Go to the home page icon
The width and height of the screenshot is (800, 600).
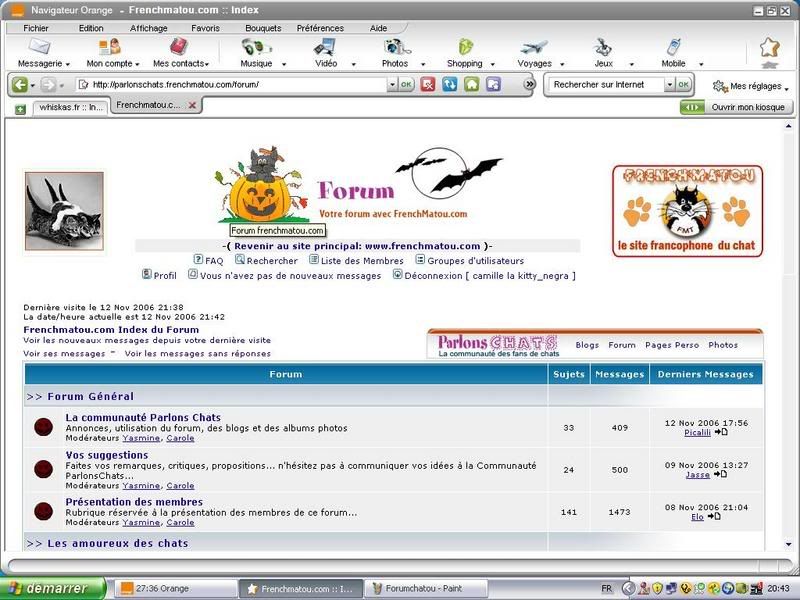[x=471, y=84]
